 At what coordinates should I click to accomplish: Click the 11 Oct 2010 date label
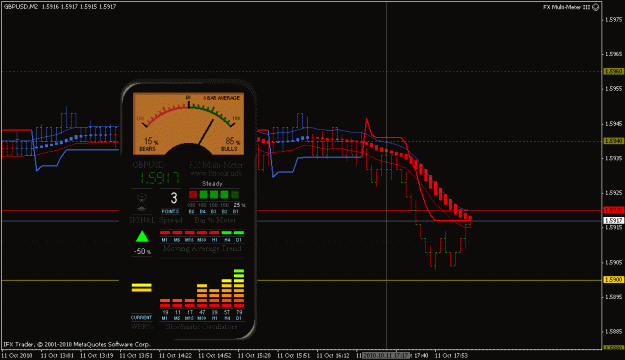[x=17, y=355]
